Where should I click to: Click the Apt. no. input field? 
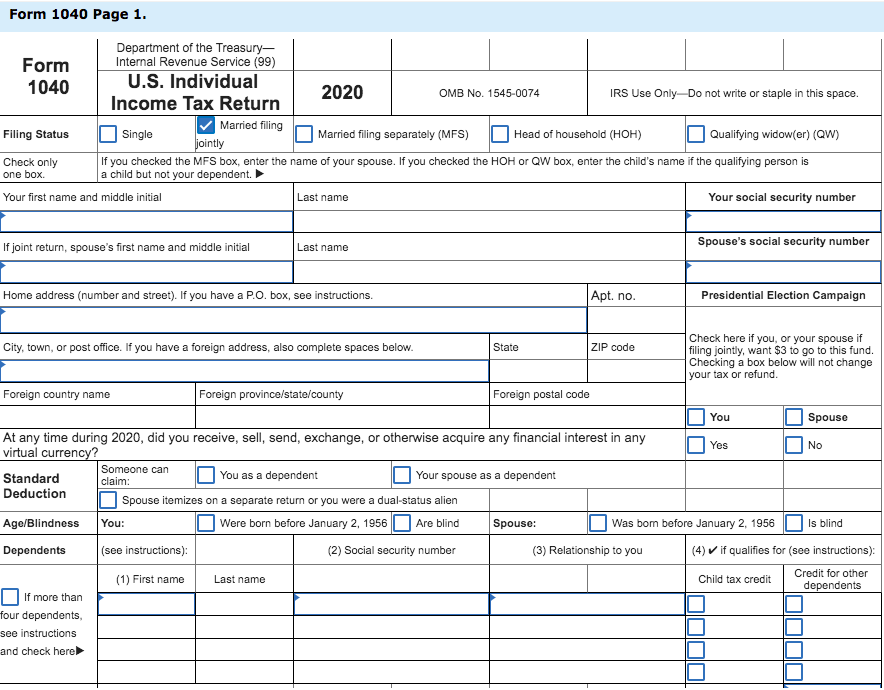pos(637,320)
